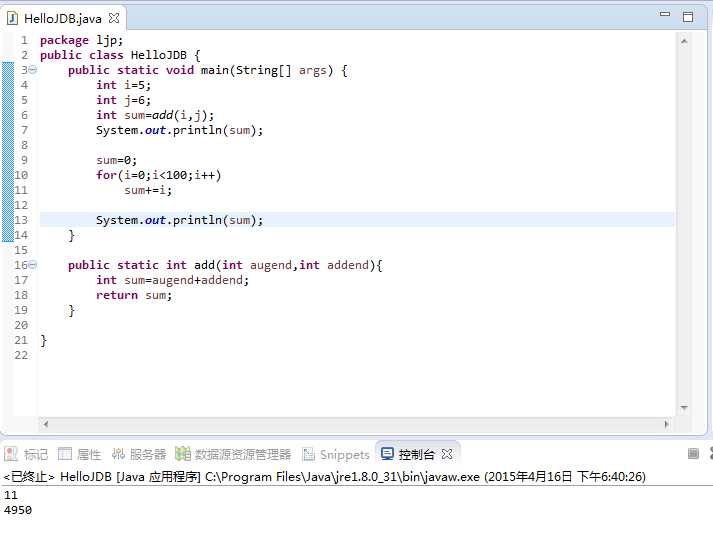Viewport: 713px width, 552px height.
Task: Click the 'sum+=i;' statement
Action: tap(148, 190)
